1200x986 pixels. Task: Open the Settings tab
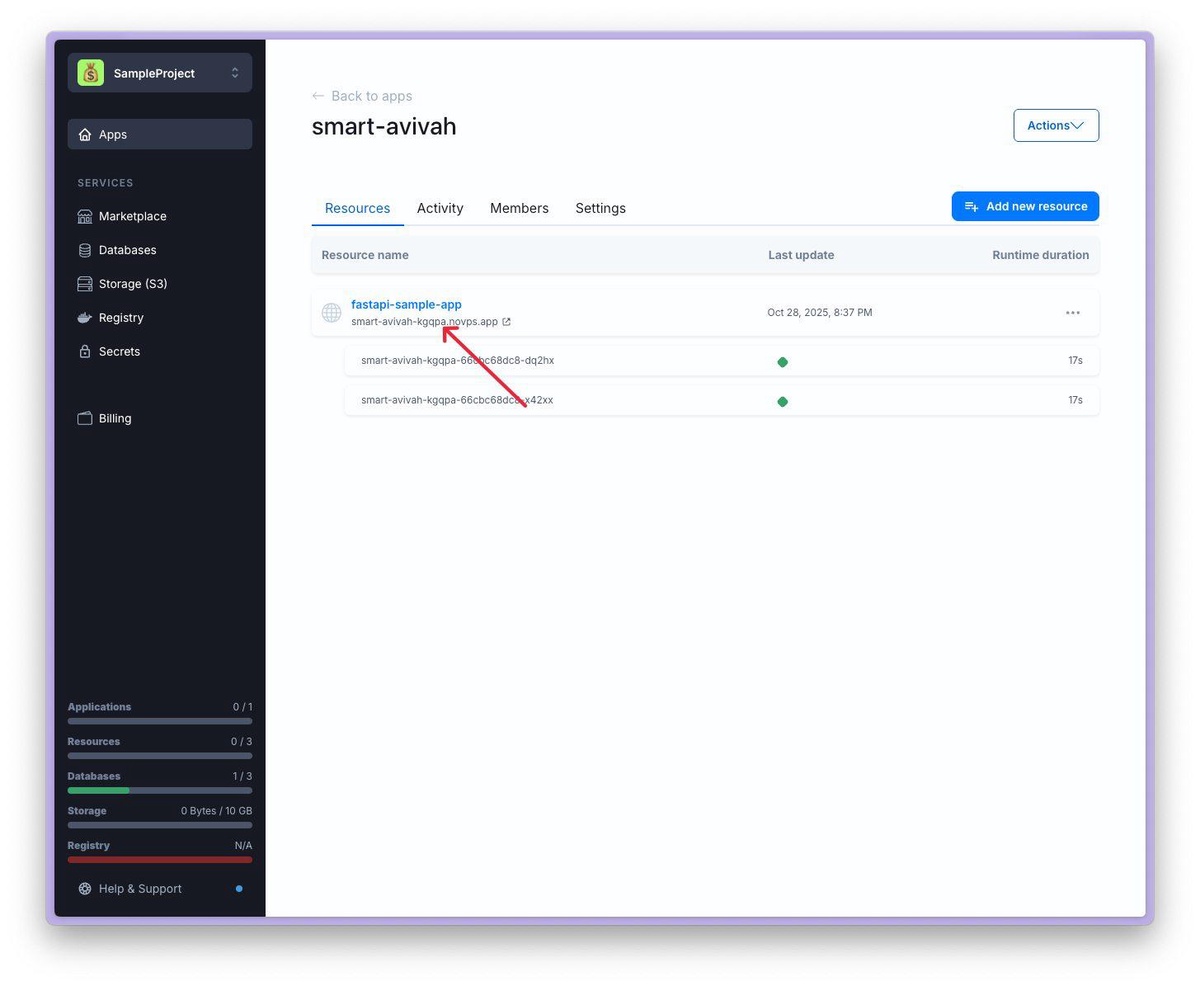tap(600, 208)
